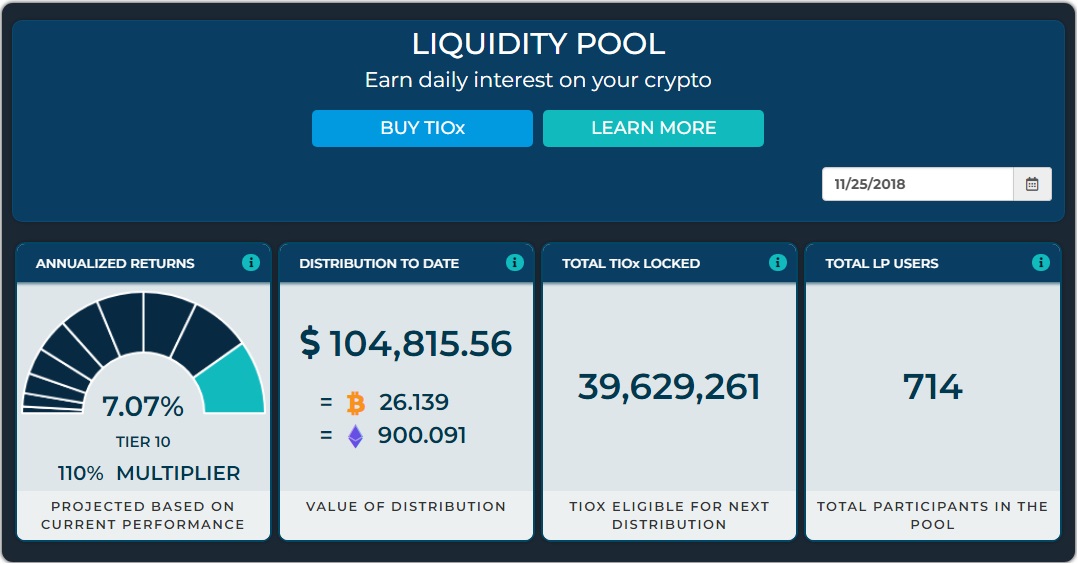Click the $104,815.56 distribution amount
This screenshot has width=1078, height=564.
[x=406, y=343]
